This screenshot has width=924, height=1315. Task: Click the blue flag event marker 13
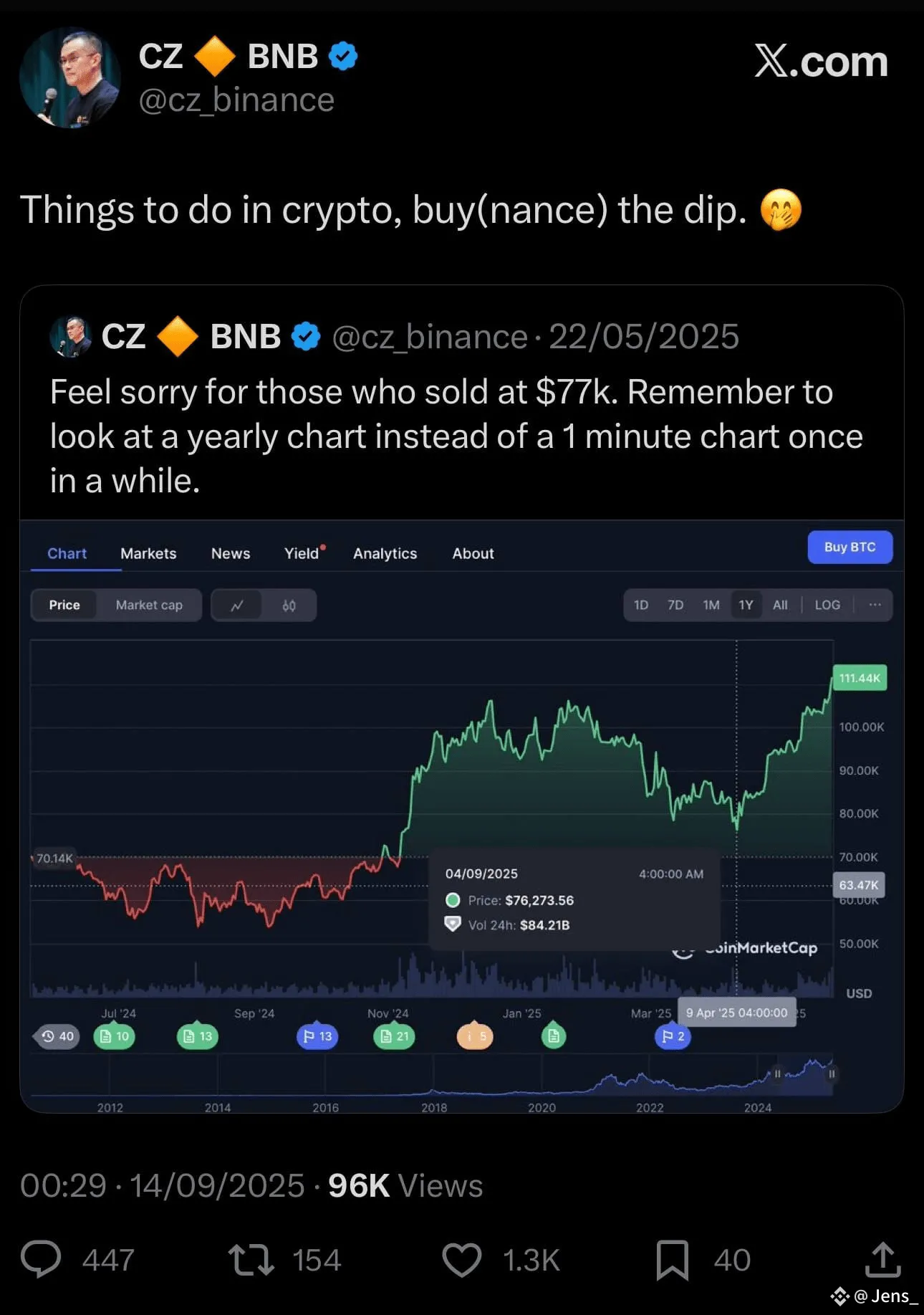[317, 1036]
